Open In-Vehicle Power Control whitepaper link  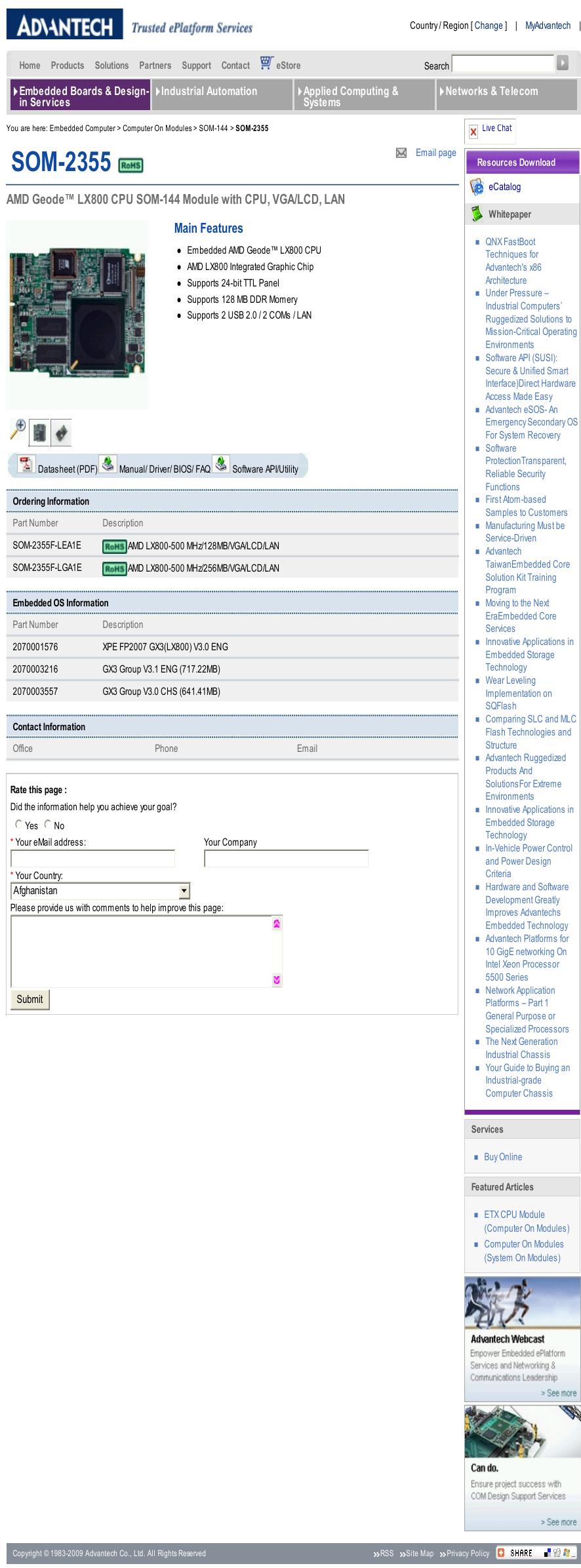[529, 861]
